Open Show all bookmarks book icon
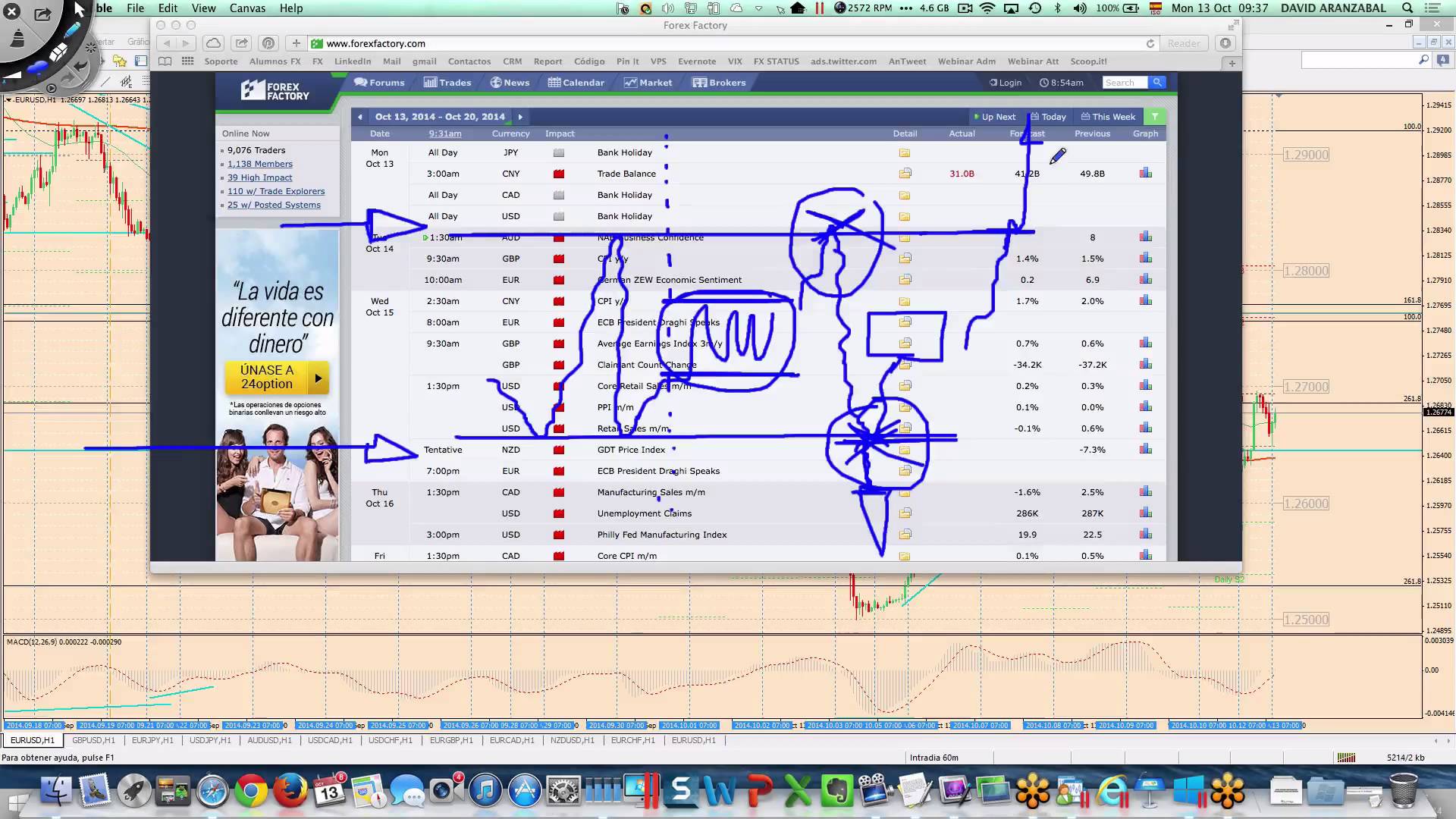Viewport: 1456px width, 819px height. (165, 61)
